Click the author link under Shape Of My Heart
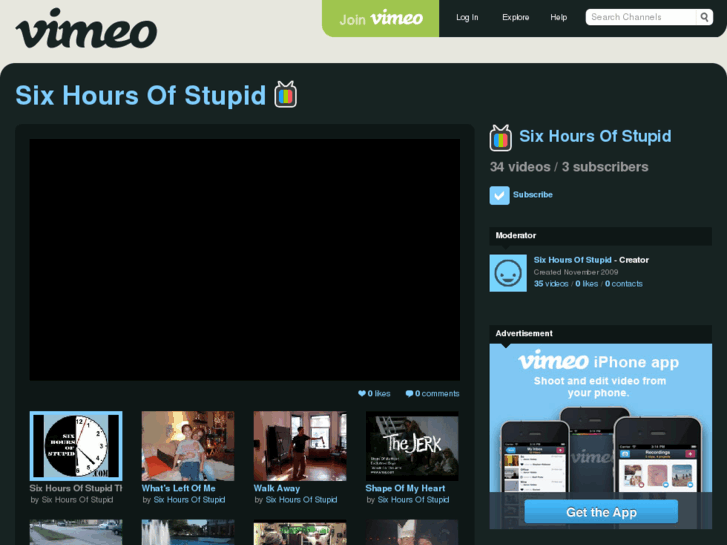Image resolution: width=727 pixels, height=545 pixels. [x=413, y=500]
